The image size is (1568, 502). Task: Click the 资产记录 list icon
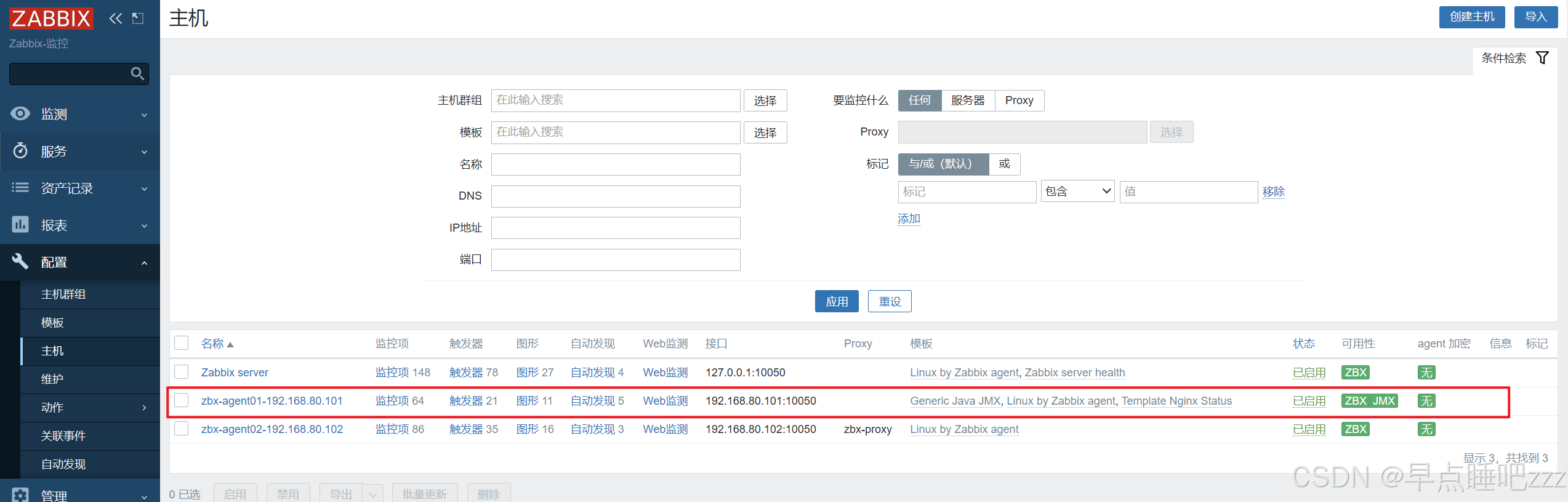(20, 188)
